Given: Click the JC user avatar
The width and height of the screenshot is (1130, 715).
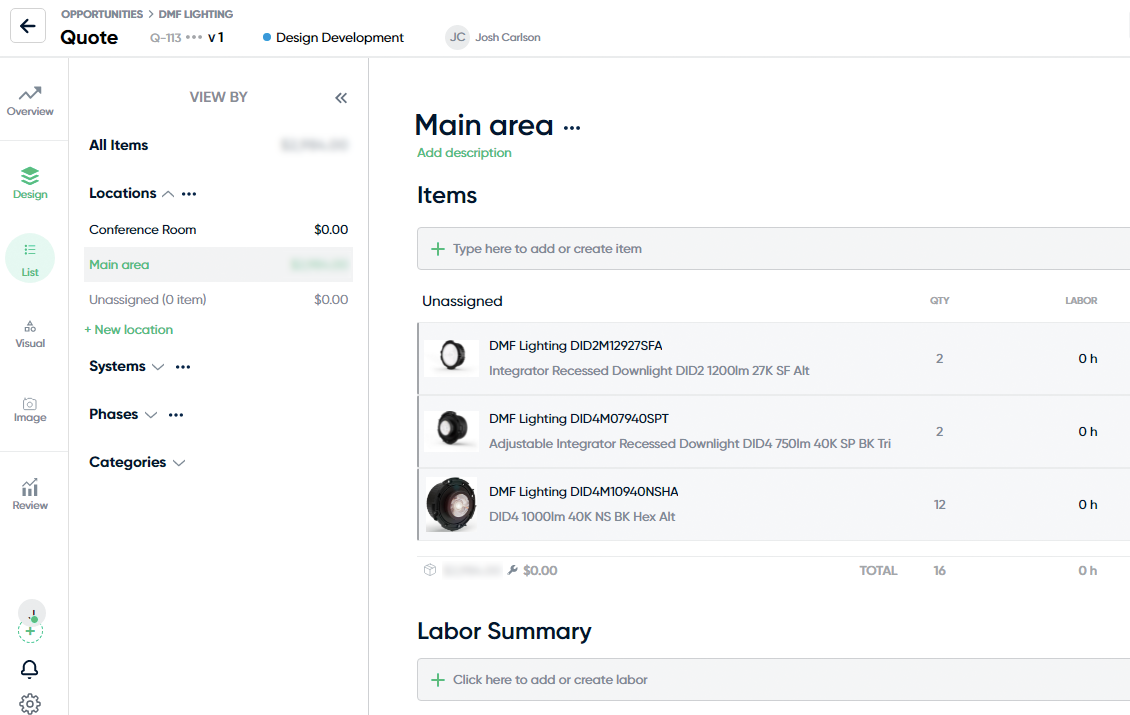Looking at the screenshot, I should coord(458,37).
